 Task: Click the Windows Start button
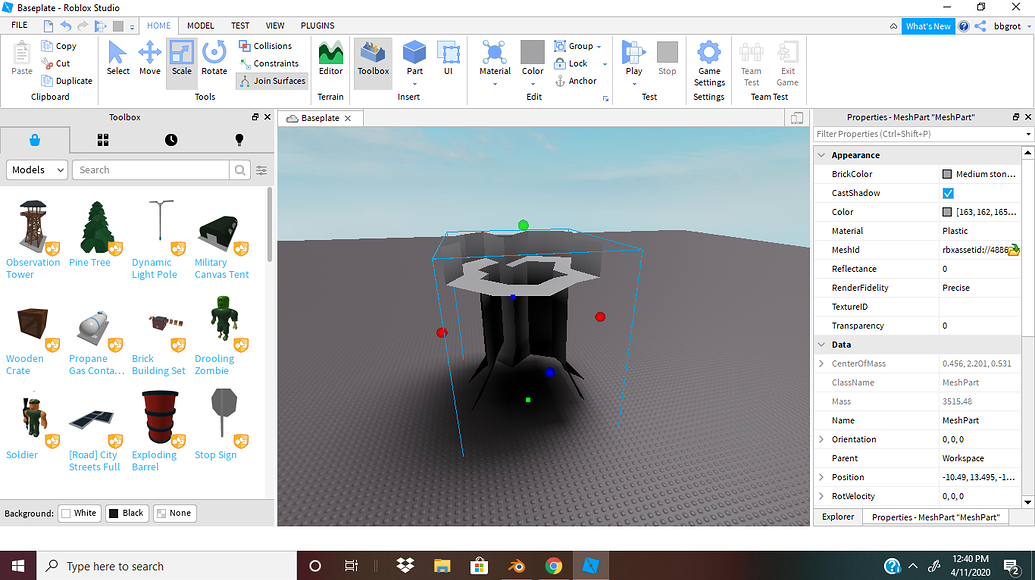coord(18,566)
